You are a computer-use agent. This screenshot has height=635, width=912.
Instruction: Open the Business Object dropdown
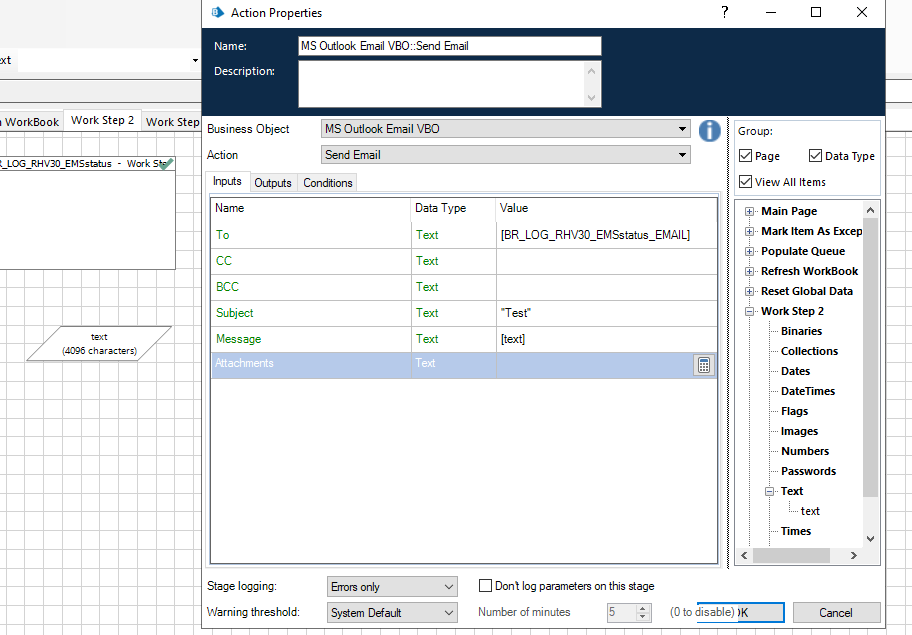coord(505,129)
